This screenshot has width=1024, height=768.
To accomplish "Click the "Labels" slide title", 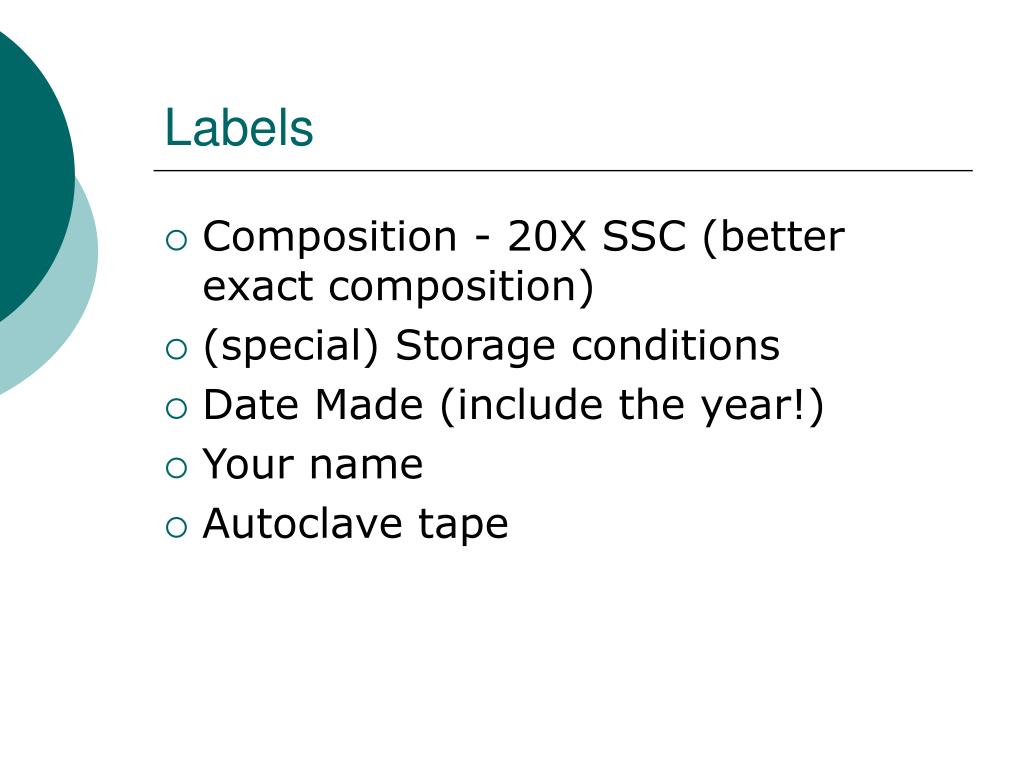I will (239, 127).
